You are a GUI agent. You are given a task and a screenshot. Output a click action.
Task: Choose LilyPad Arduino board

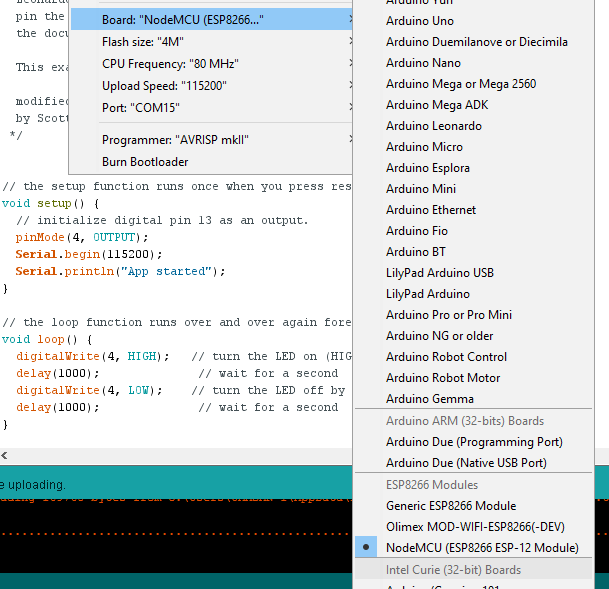(x=474, y=294)
